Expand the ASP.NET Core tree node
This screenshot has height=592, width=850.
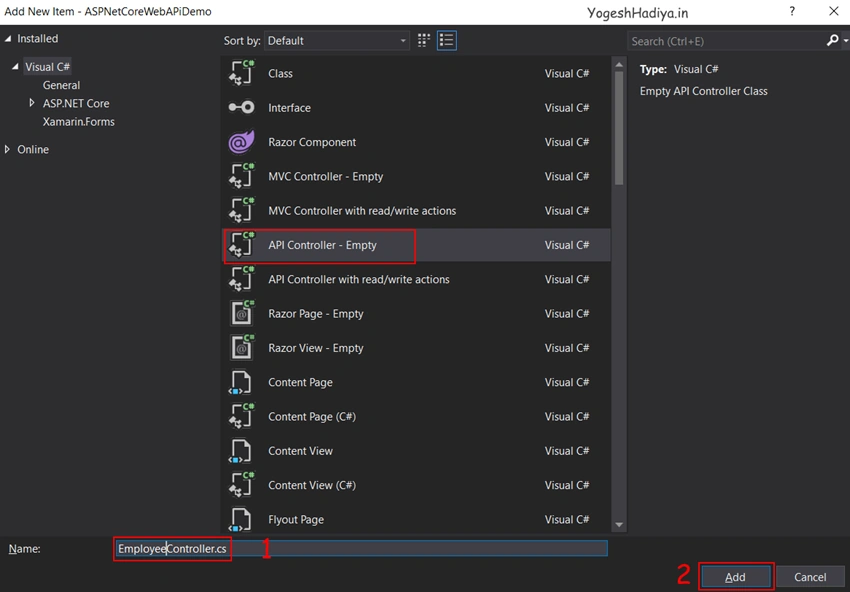[x=32, y=102]
